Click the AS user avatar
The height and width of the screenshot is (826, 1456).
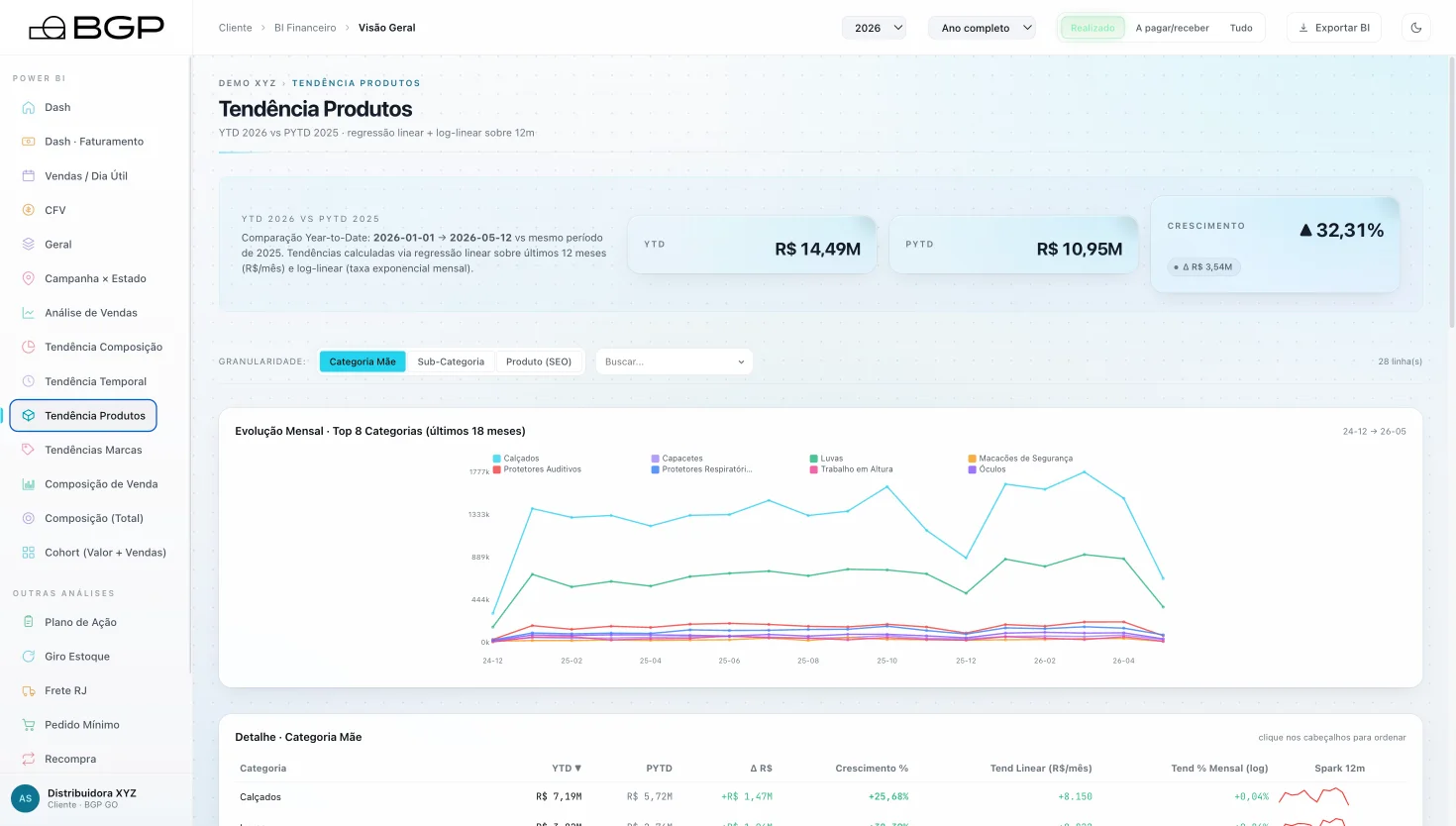[x=25, y=798]
